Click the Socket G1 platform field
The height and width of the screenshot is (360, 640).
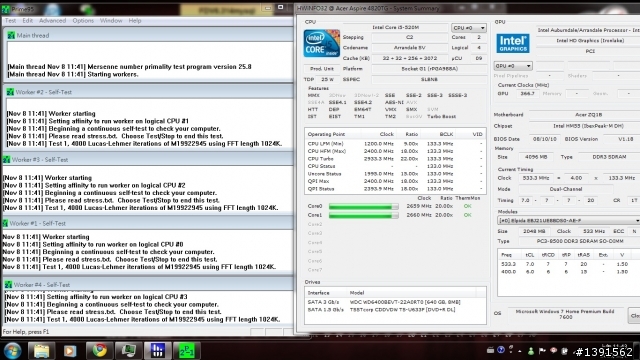[x=429, y=69]
